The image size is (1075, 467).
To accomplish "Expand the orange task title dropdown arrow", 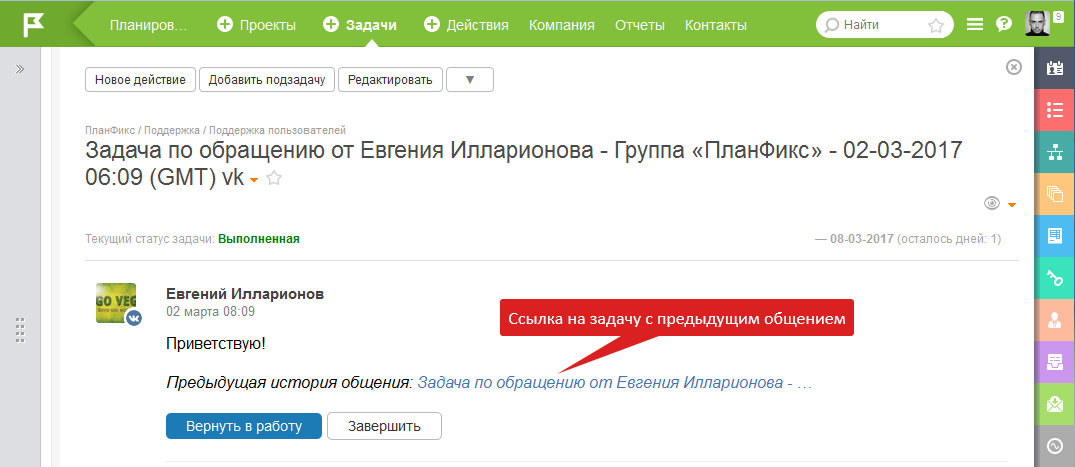I will point(254,180).
